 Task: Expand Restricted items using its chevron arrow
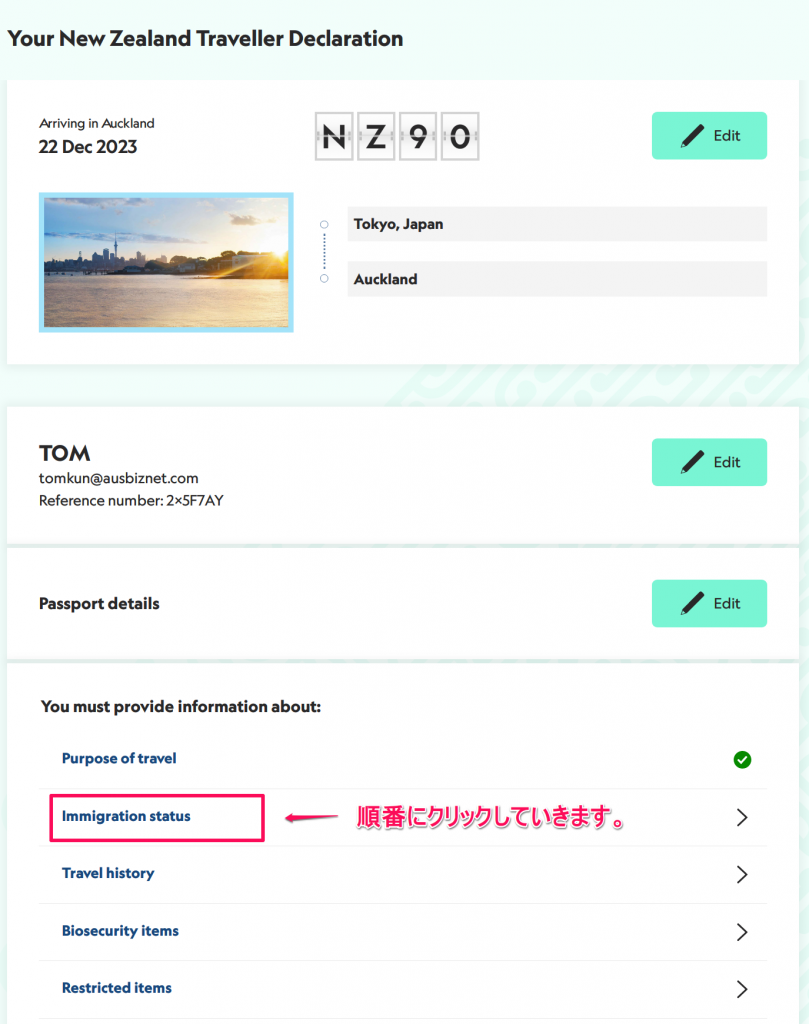click(x=742, y=989)
